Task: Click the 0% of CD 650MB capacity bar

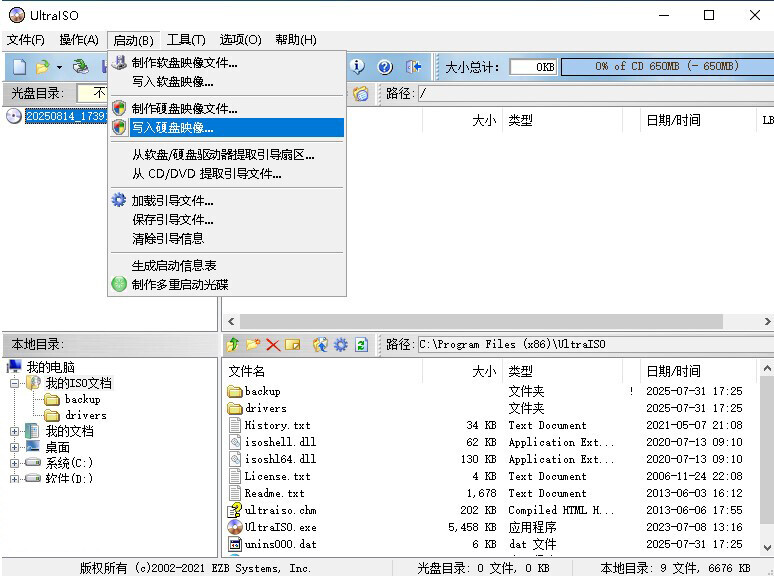Action: coord(667,66)
